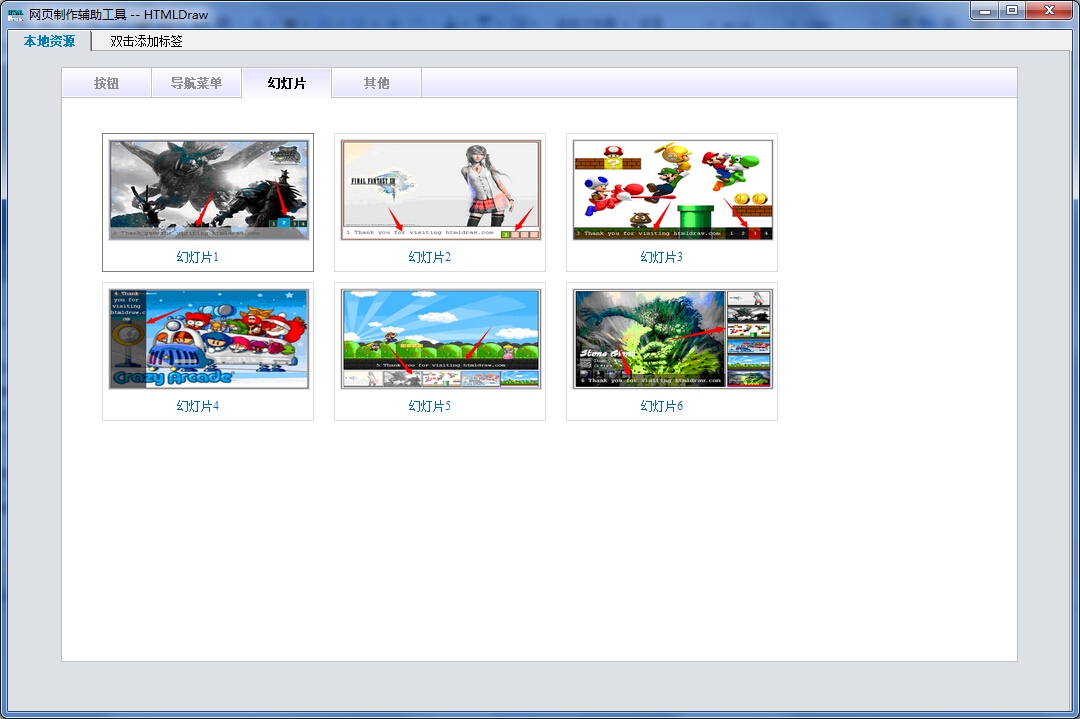This screenshot has height=719, width=1080.
Task: Select the 幻灯片 category tab
Action: pos(286,83)
